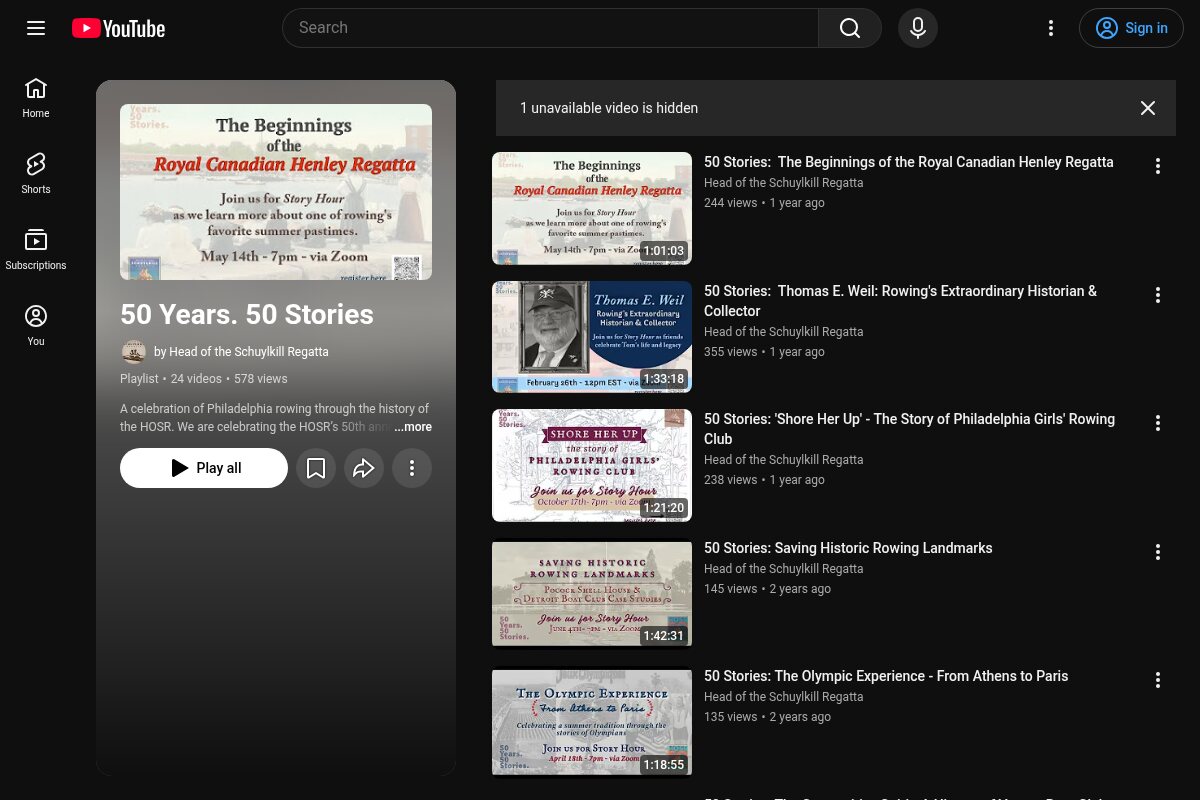Screen dimensions: 1200x800
Task: Open options for Saving Historic Landmarks video
Action: pyautogui.click(x=1158, y=552)
